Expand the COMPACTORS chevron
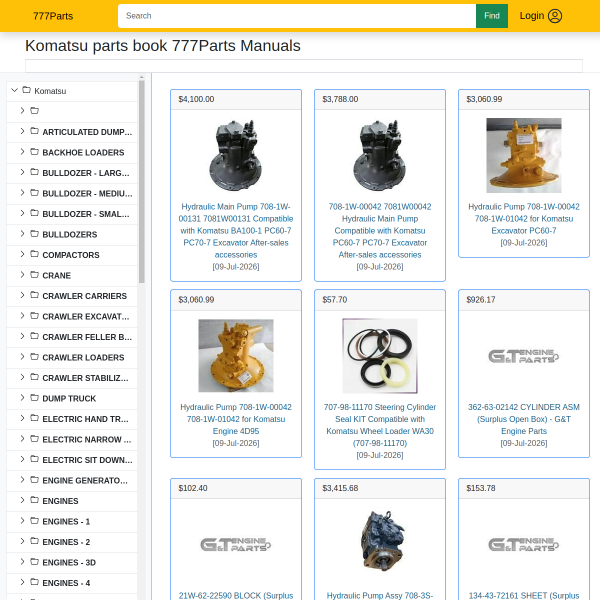600x600 pixels. pos(22,254)
